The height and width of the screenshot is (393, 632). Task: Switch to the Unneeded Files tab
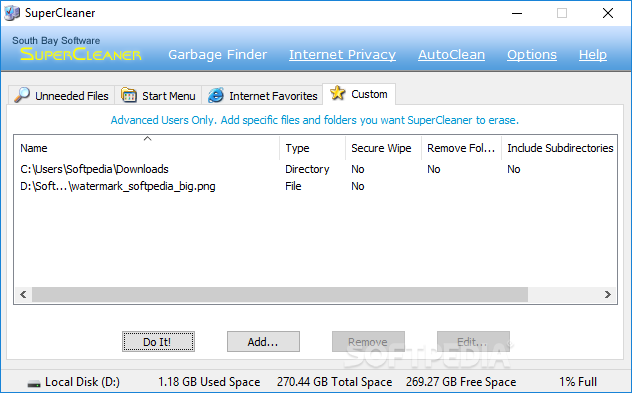coord(62,96)
